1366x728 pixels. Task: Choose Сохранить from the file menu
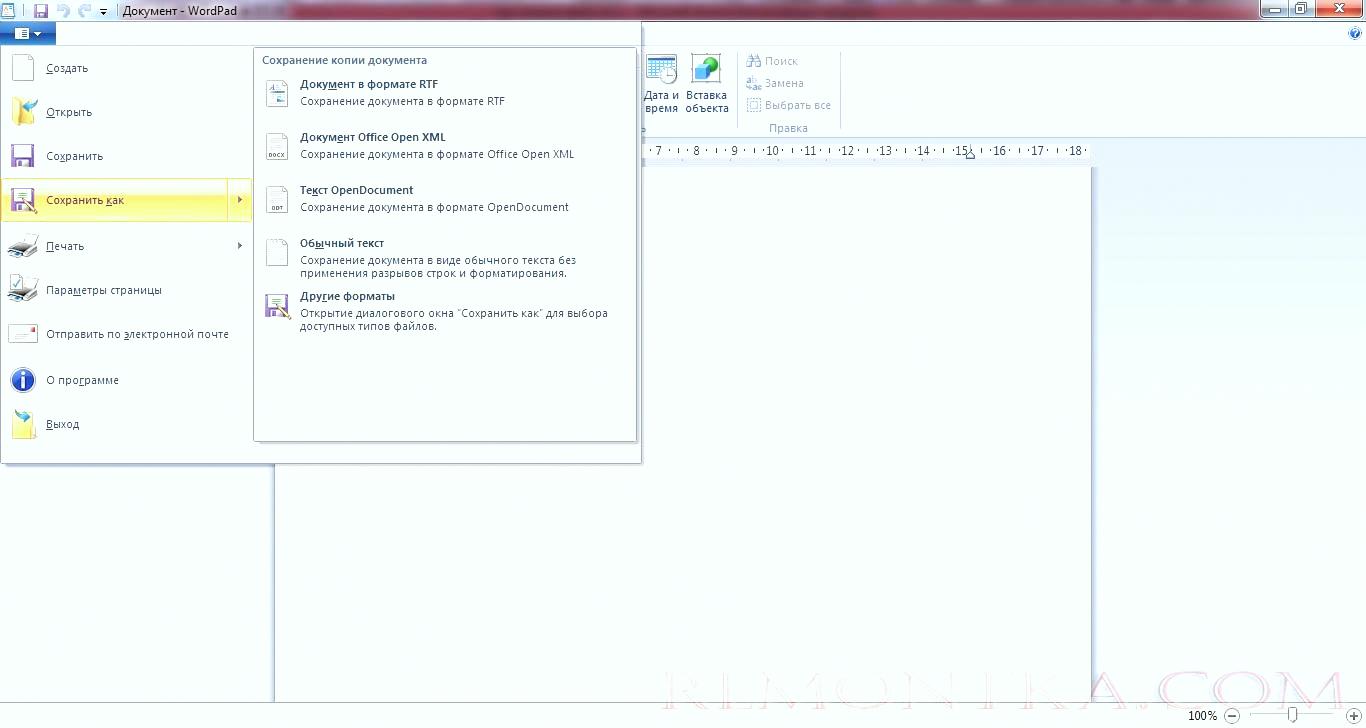(126, 156)
